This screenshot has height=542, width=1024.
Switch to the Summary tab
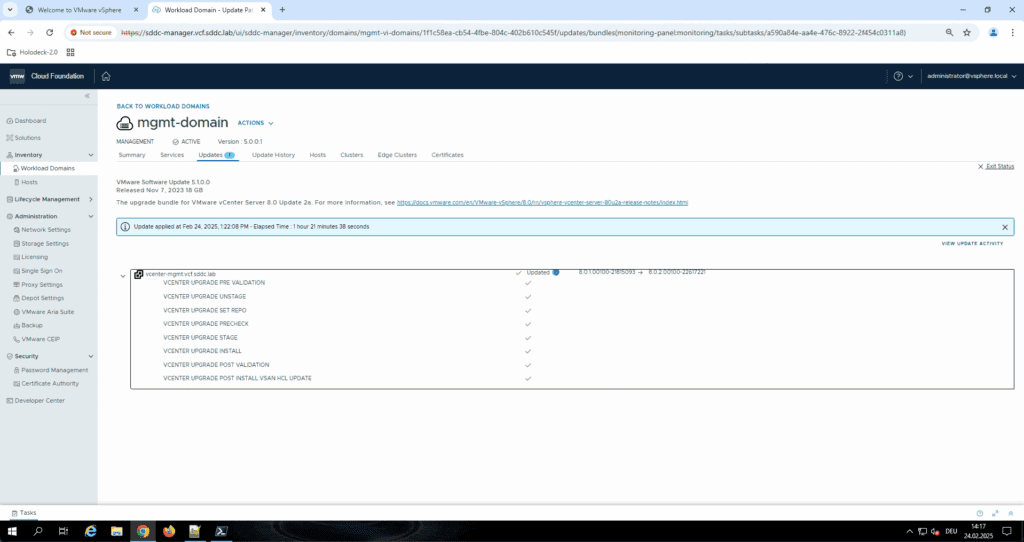coord(132,155)
